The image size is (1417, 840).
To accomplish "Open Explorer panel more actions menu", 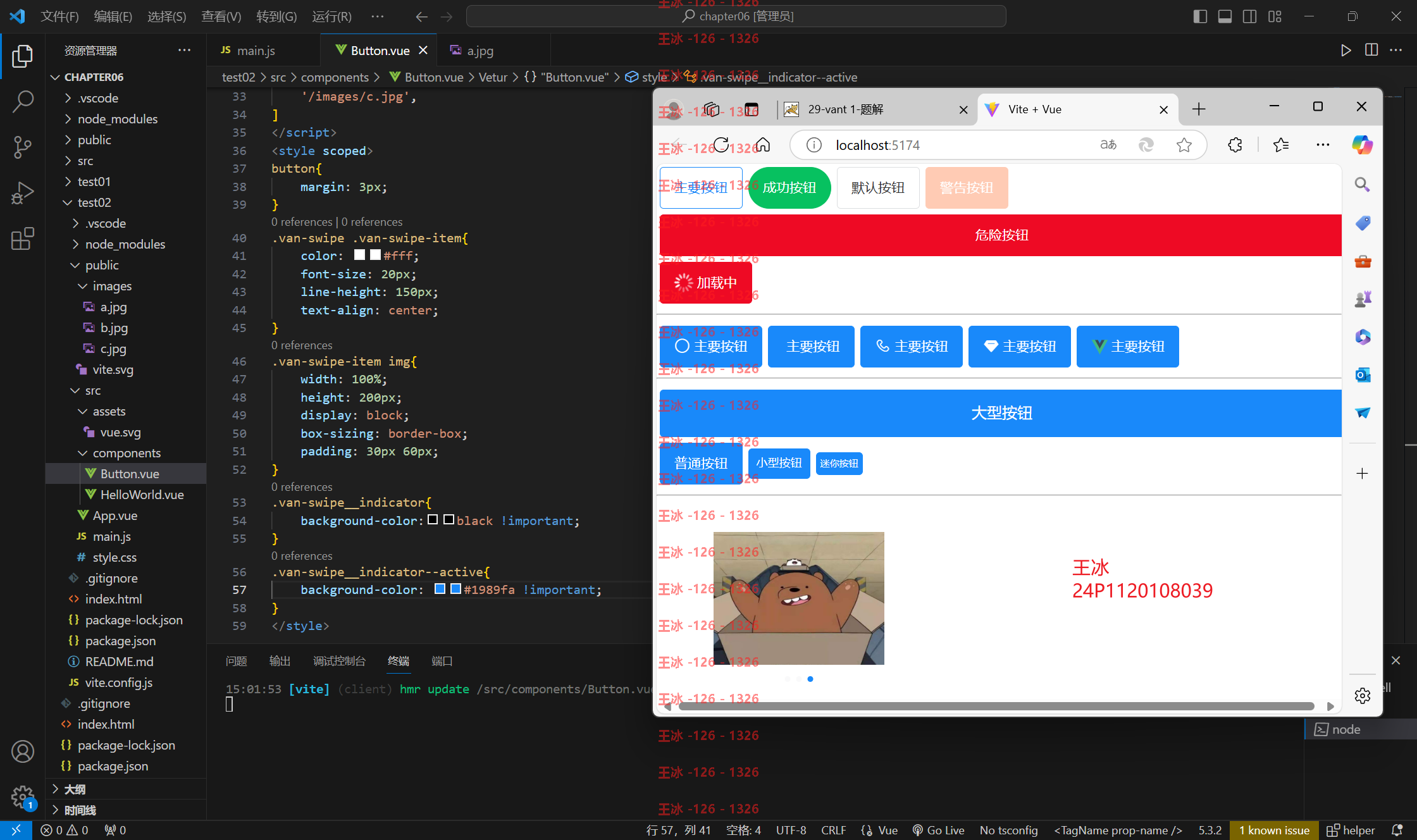I will point(184,50).
